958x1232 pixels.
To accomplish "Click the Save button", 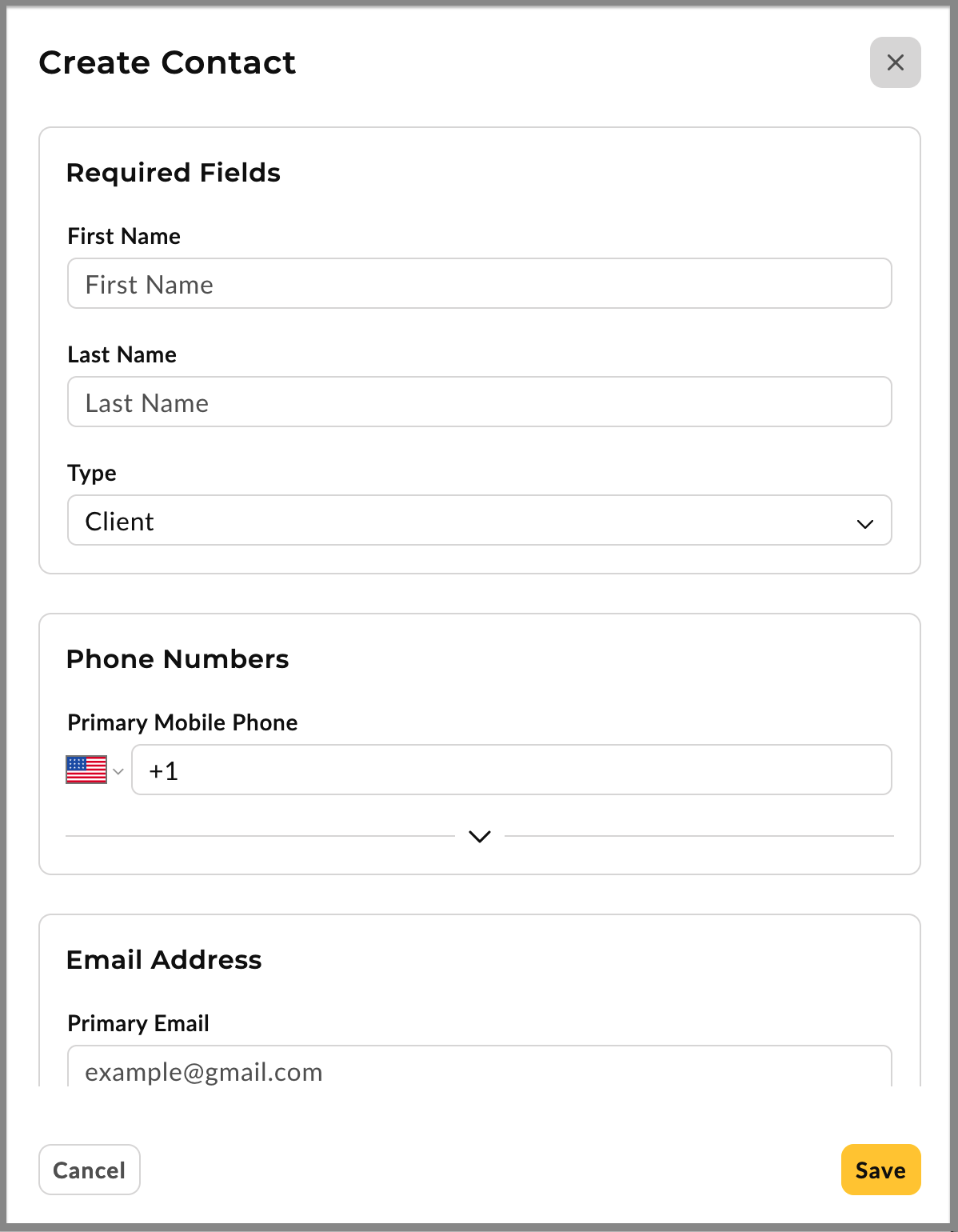I will point(880,1170).
